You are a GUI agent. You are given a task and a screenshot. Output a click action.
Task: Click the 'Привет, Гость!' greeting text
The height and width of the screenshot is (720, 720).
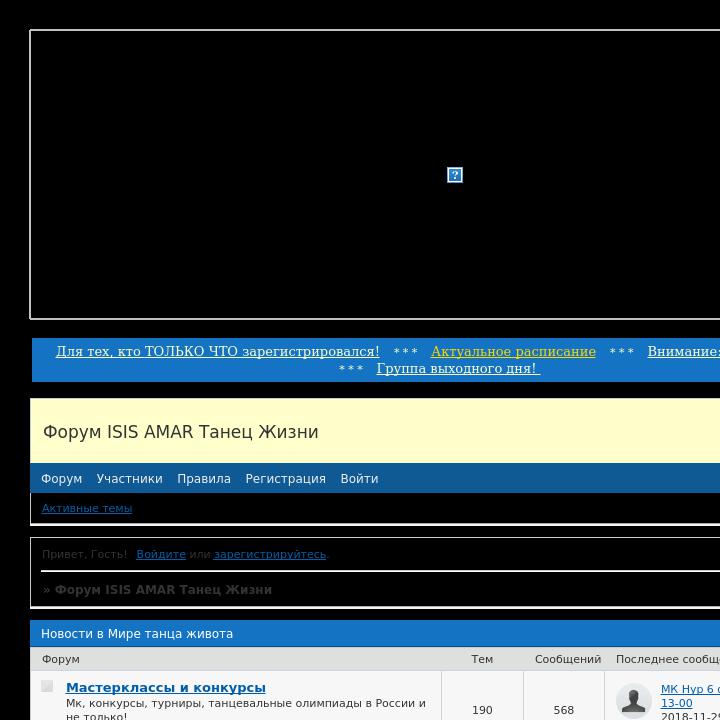[x=84, y=554]
